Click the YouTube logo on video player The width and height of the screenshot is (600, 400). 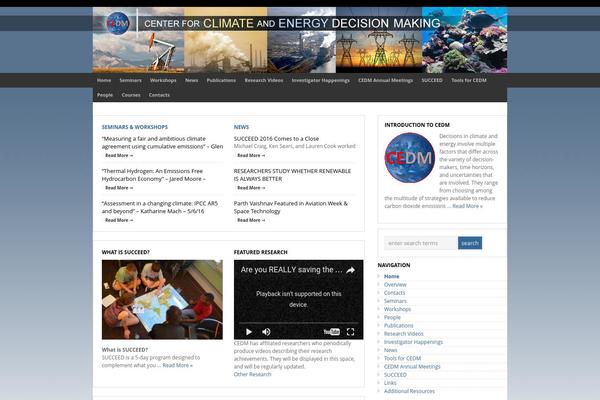pos(332,332)
